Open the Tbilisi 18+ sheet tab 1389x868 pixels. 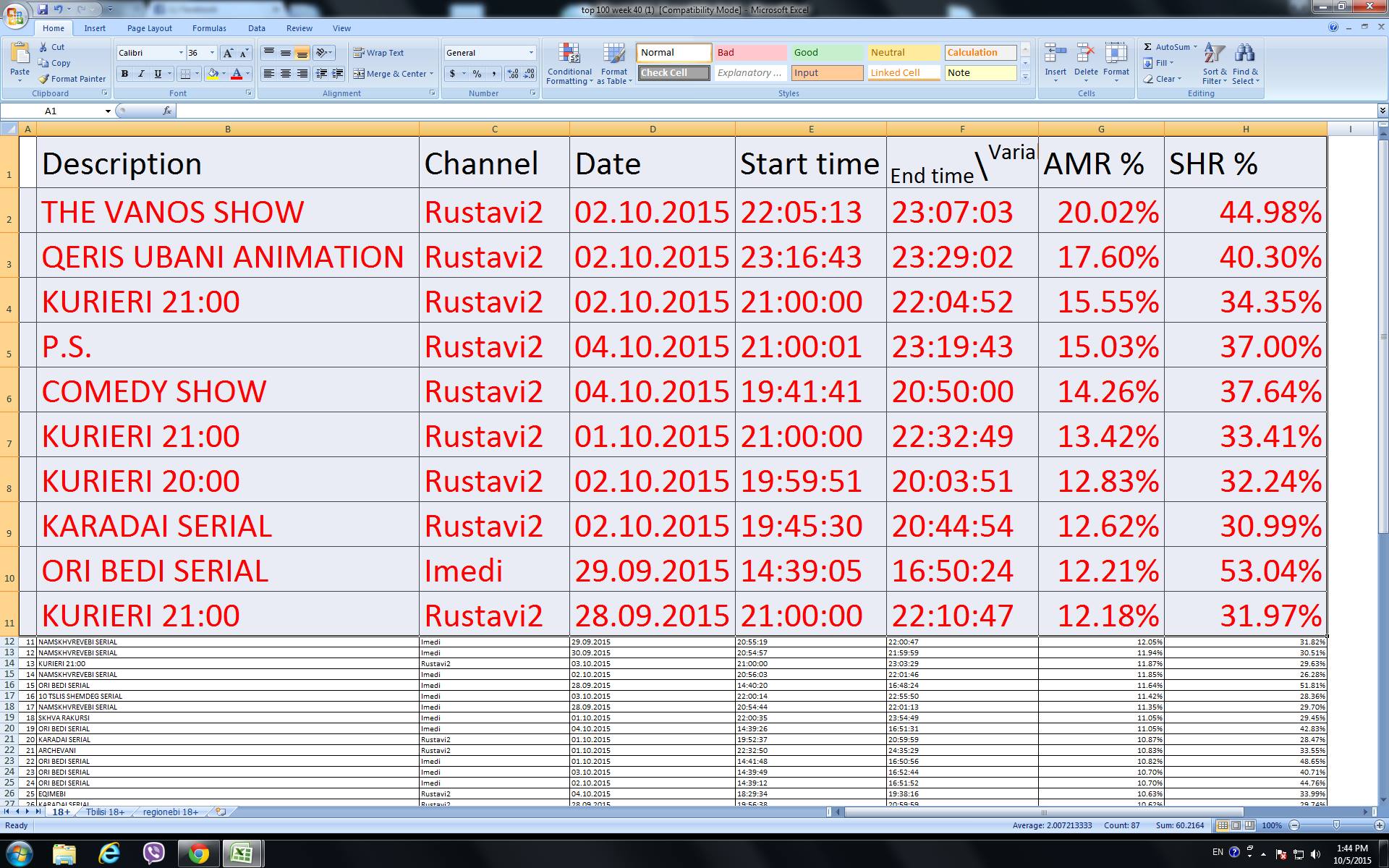105,812
